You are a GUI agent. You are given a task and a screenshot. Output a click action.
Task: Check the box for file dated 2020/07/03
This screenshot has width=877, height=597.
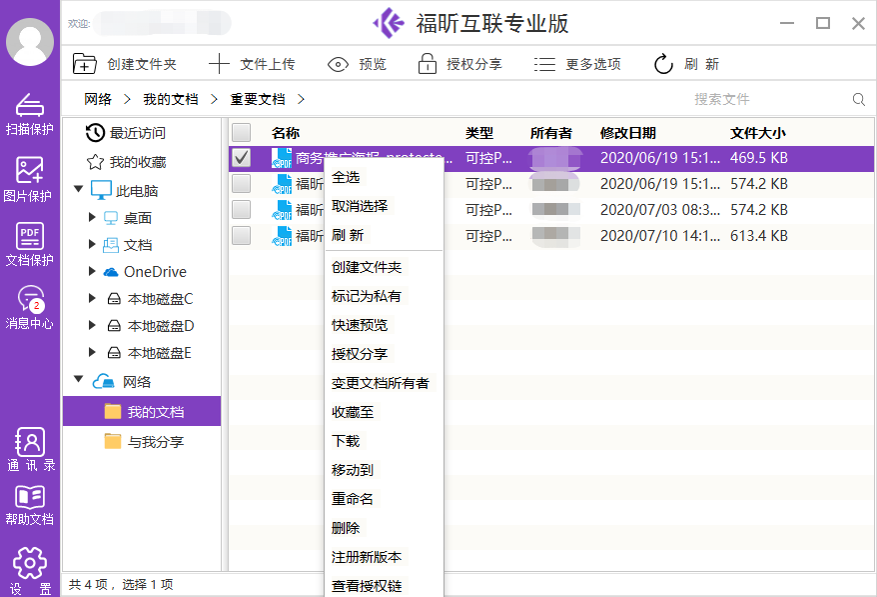242,210
